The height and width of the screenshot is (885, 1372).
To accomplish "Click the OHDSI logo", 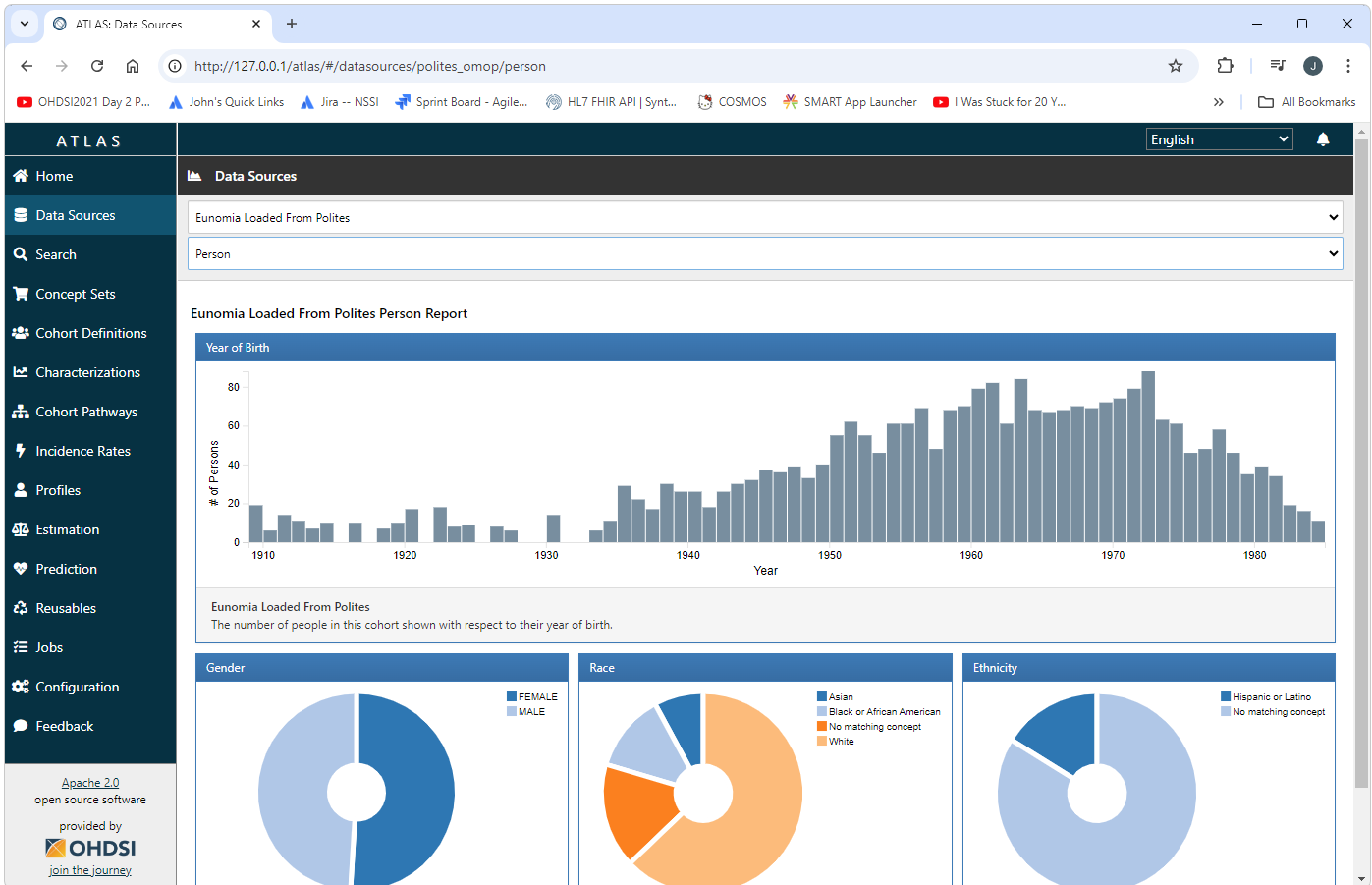I will (90, 848).
